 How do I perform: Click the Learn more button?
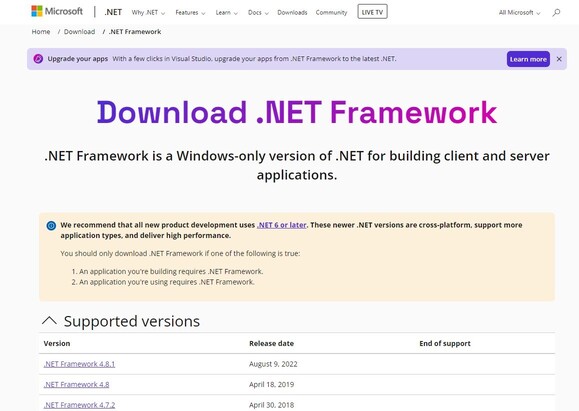pyautogui.click(x=528, y=59)
